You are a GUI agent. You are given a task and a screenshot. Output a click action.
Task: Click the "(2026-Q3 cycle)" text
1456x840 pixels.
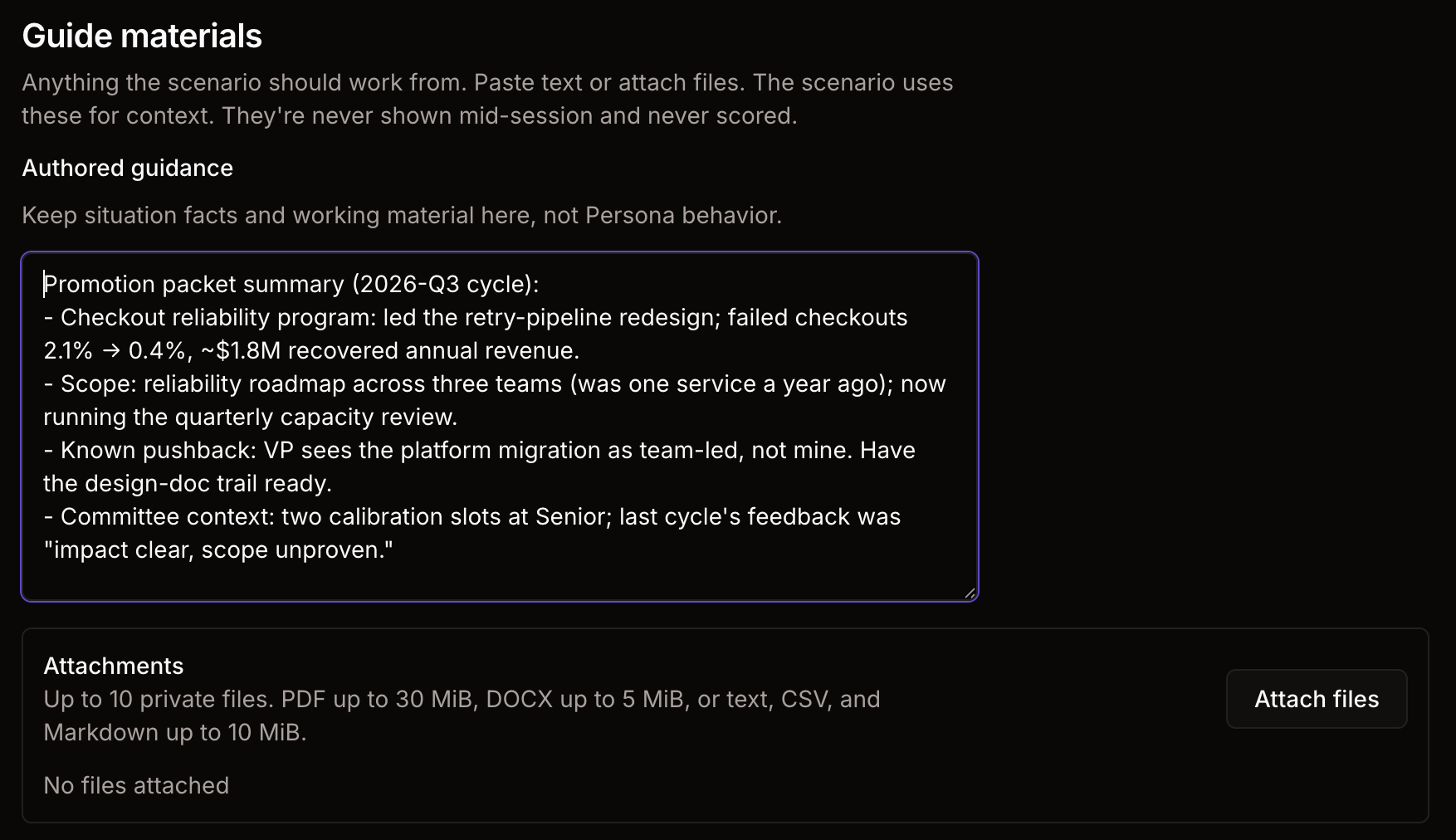(445, 284)
